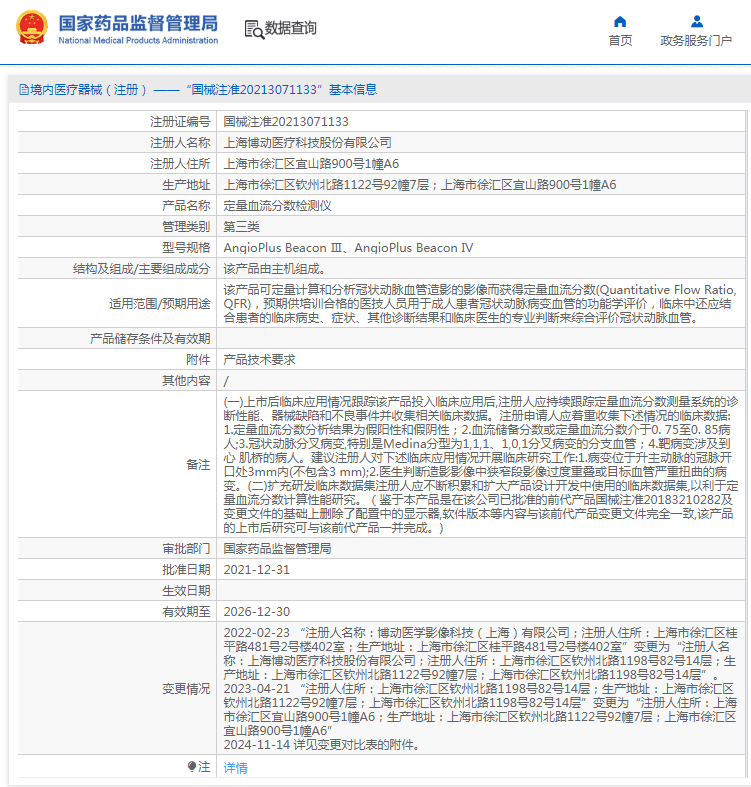Select product name 定量血流分数检测仪

[277, 206]
